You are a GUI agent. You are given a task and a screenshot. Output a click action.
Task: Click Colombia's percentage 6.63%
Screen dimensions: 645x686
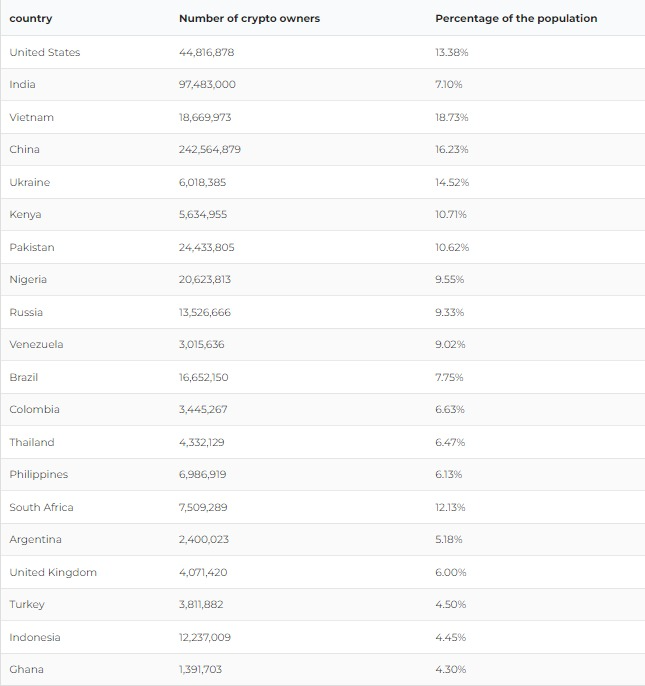point(450,410)
